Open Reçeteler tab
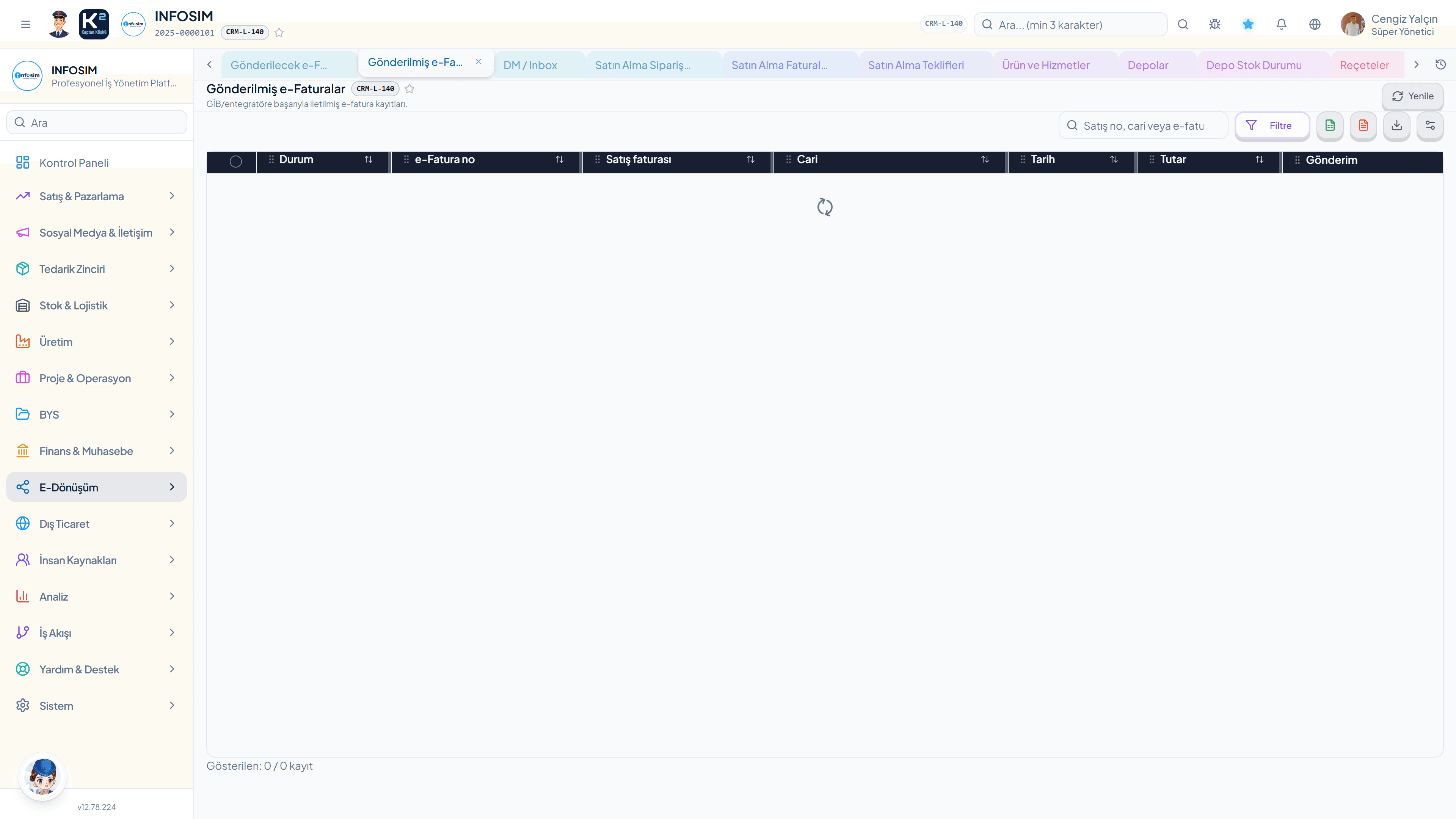Image resolution: width=1456 pixels, height=819 pixels. 1367,65
